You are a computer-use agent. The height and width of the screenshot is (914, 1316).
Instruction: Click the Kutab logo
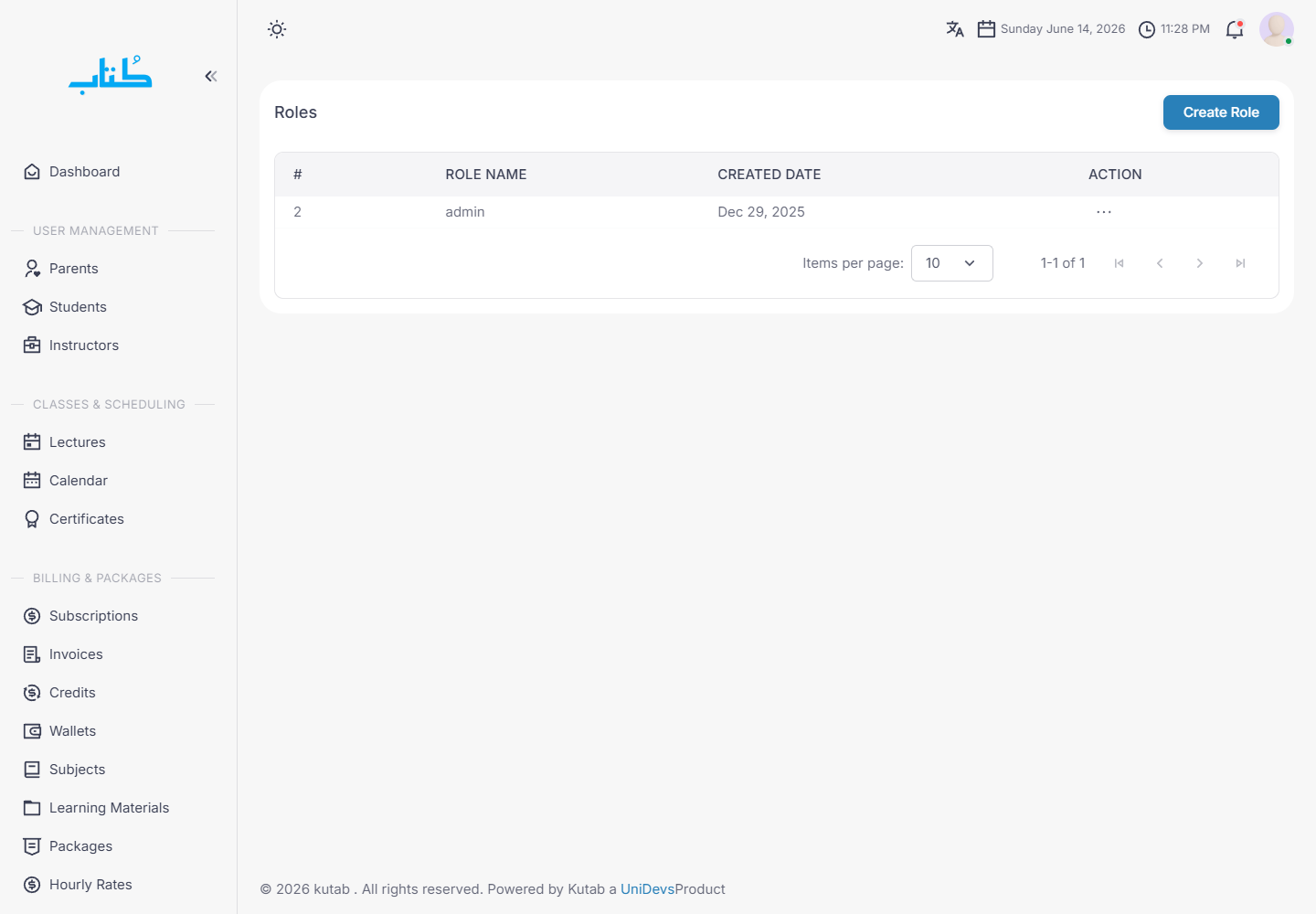[x=111, y=75]
